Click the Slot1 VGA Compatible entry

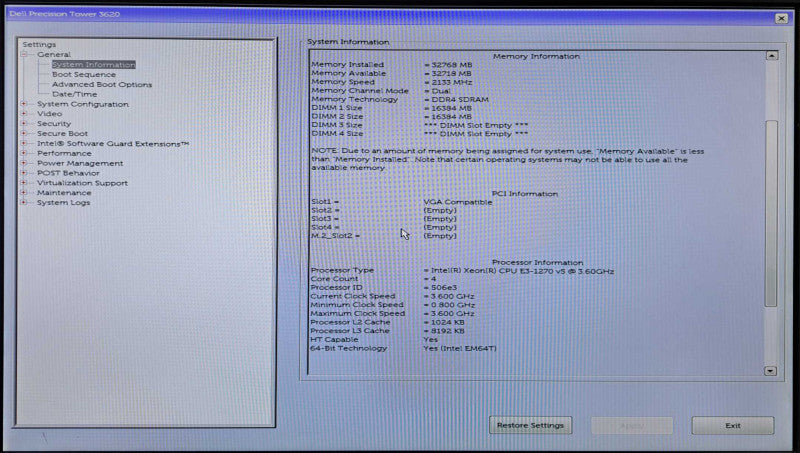(x=458, y=202)
